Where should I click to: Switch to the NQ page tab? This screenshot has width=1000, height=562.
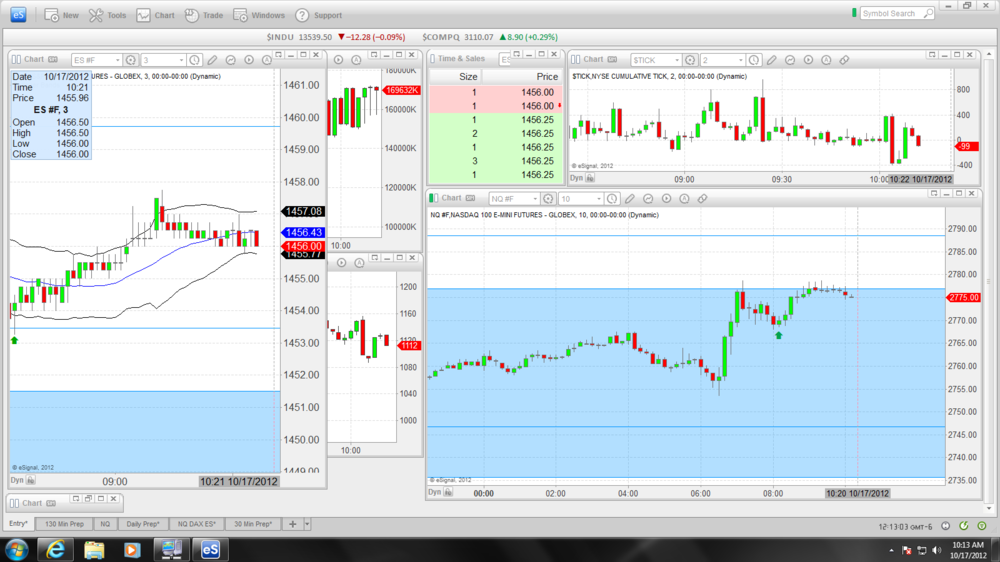point(105,524)
